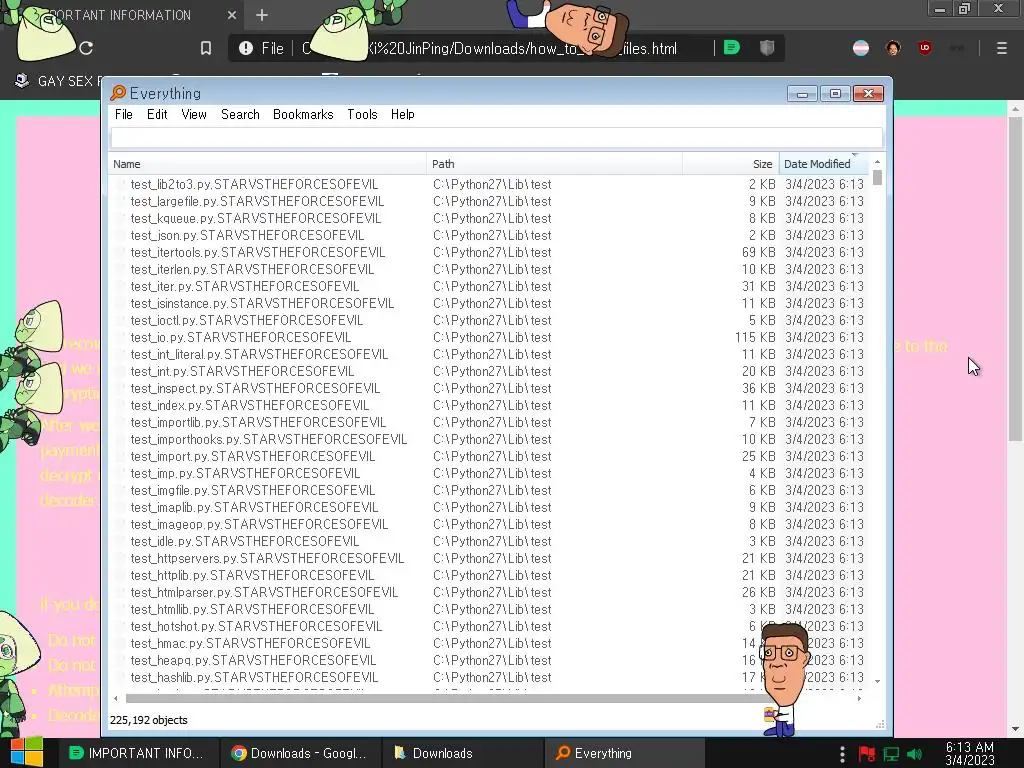The width and height of the screenshot is (1024, 768).
Task: Select file test_imaplib.py.STARVSTHEFORCESOFEVIL
Action: pyautogui.click(x=254, y=507)
